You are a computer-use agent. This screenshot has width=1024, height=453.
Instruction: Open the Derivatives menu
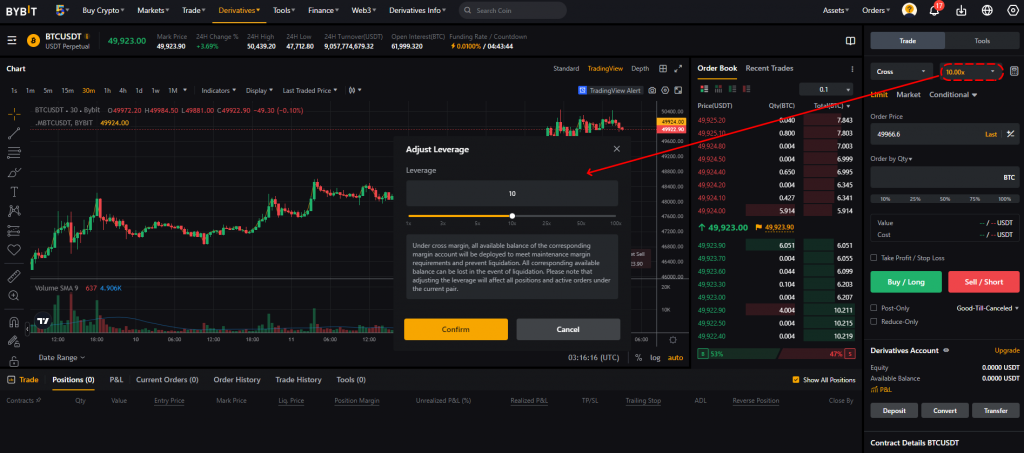(x=239, y=10)
